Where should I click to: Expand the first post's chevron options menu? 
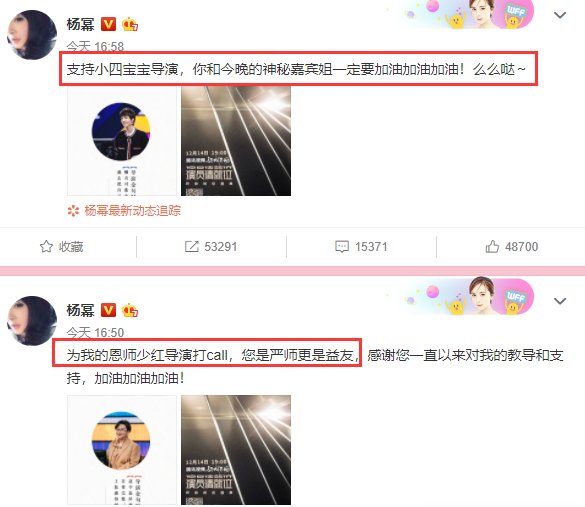tap(560, 15)
